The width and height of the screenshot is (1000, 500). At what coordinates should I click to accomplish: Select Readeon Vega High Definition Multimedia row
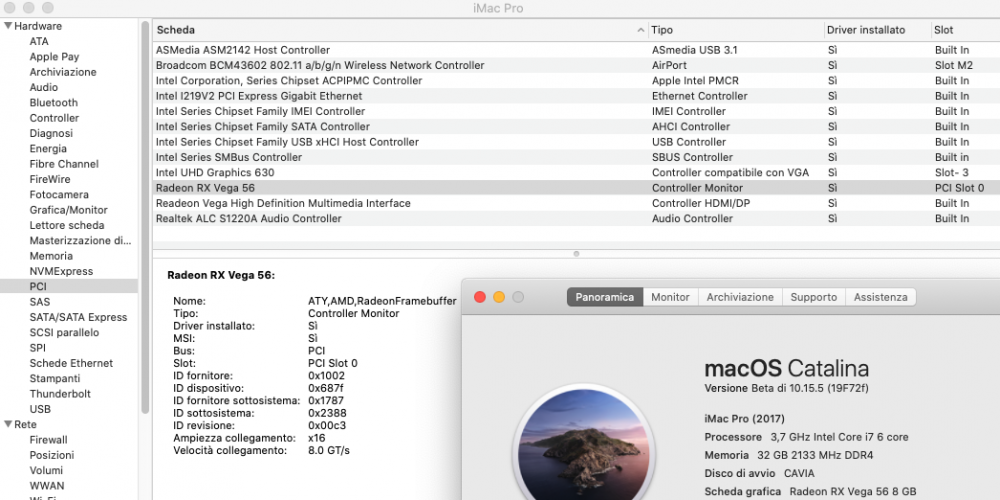(x=576, y=203)
